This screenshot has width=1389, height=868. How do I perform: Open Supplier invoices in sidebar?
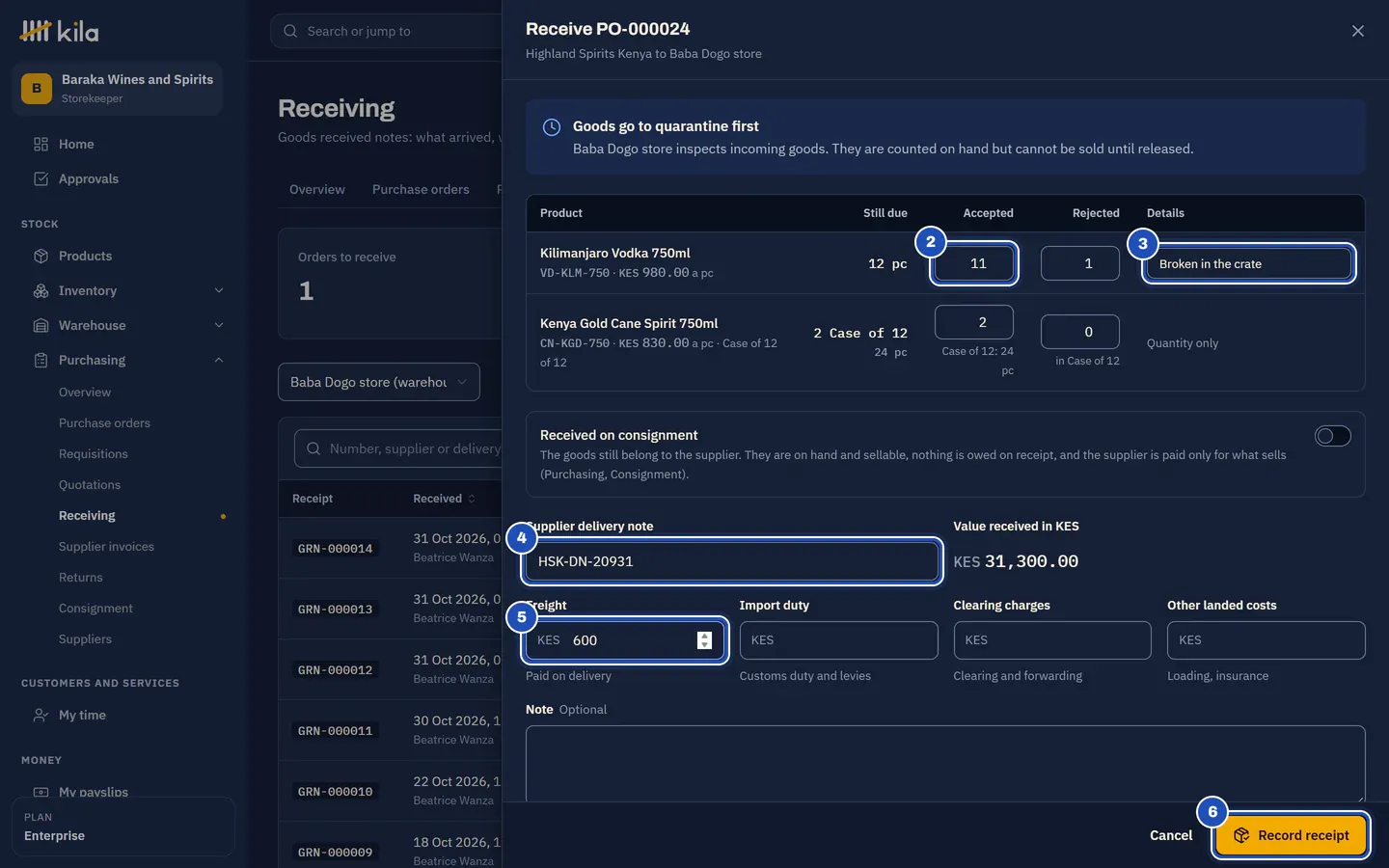click(106, 546)
